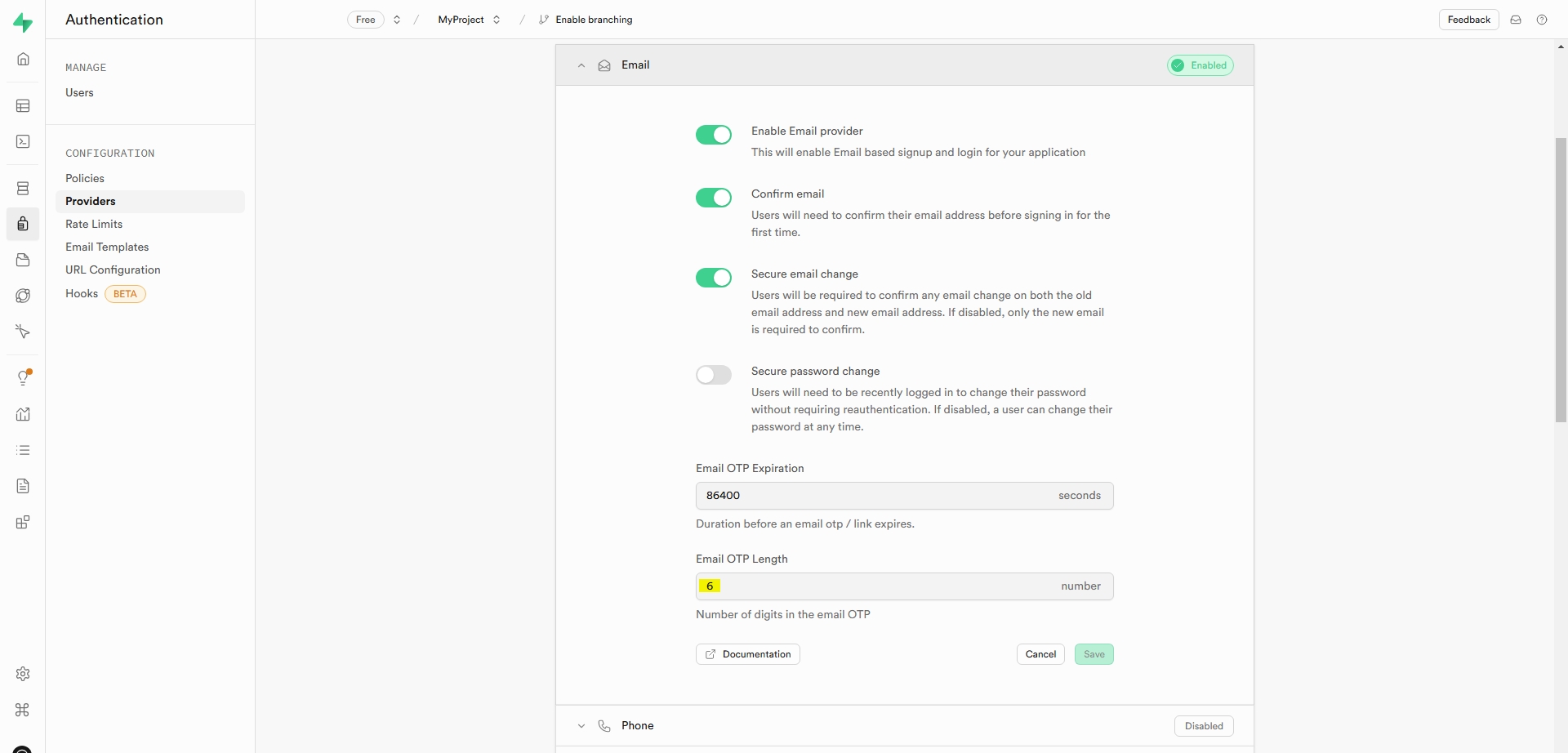This screenshot has width=1568, height=753.
Task: Open Project Settings gear icon
Action: coord(23,674)
